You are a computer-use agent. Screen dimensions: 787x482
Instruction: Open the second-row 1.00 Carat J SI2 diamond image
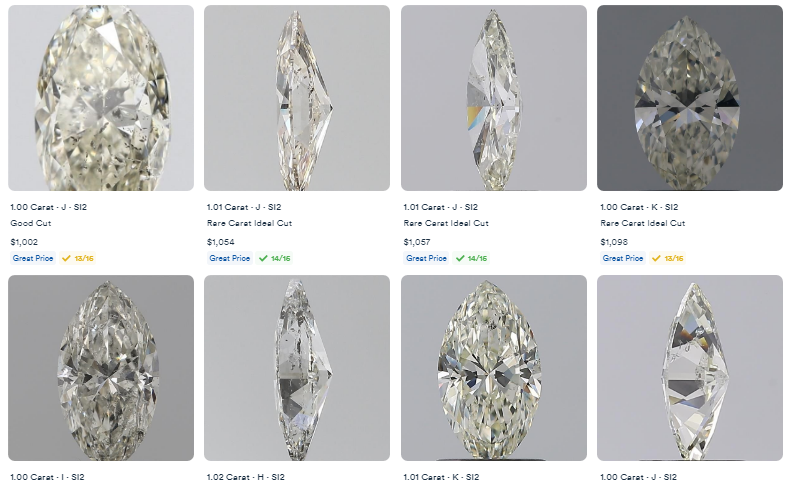[x=690, y=368]
